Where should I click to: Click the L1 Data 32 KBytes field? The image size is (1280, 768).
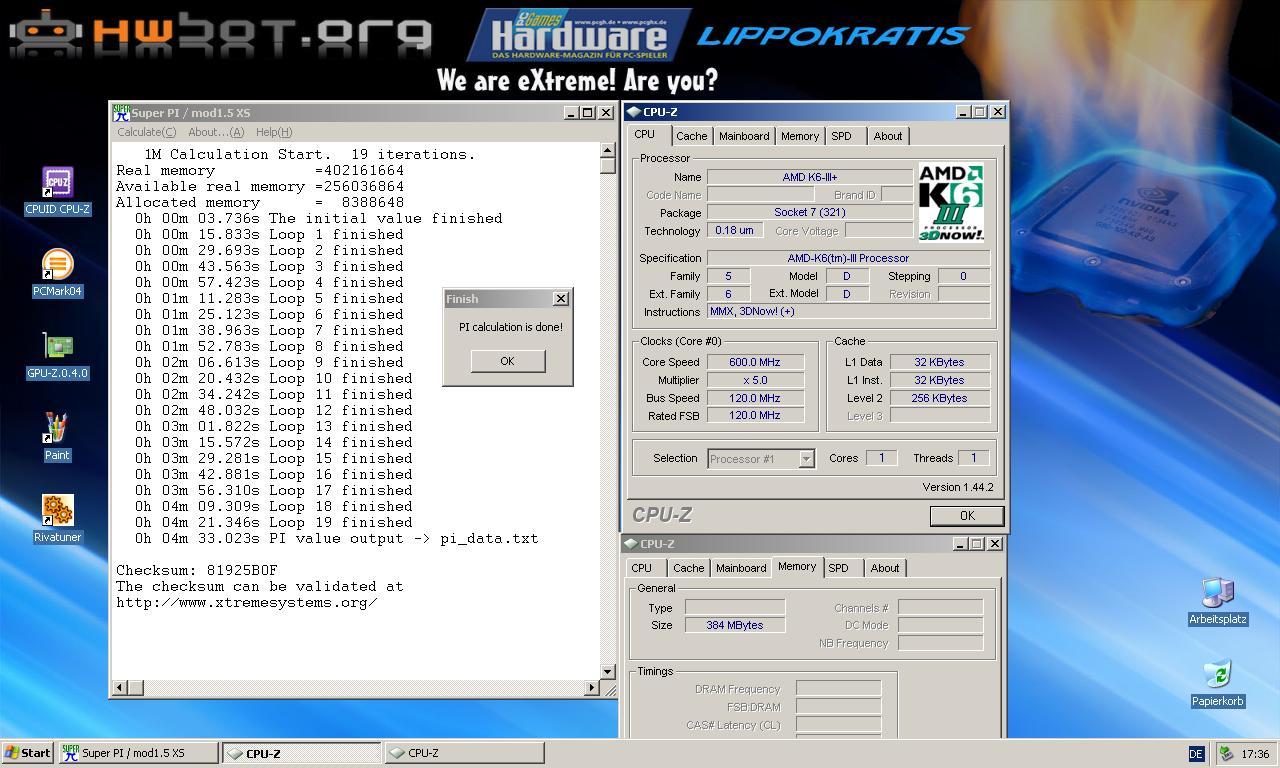click(x=940, y=362)
